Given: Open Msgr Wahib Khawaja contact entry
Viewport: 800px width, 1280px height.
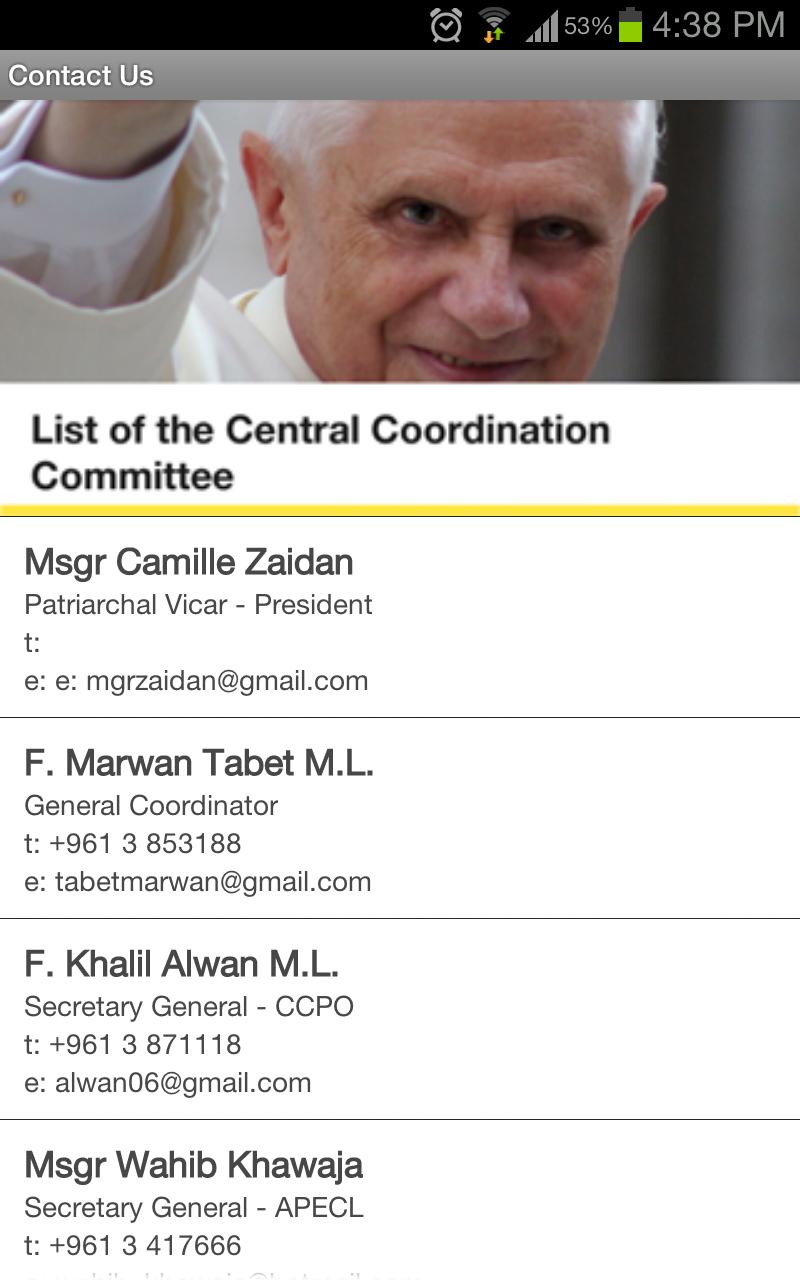Looking at the screenshot, I should click(193, 1165).
